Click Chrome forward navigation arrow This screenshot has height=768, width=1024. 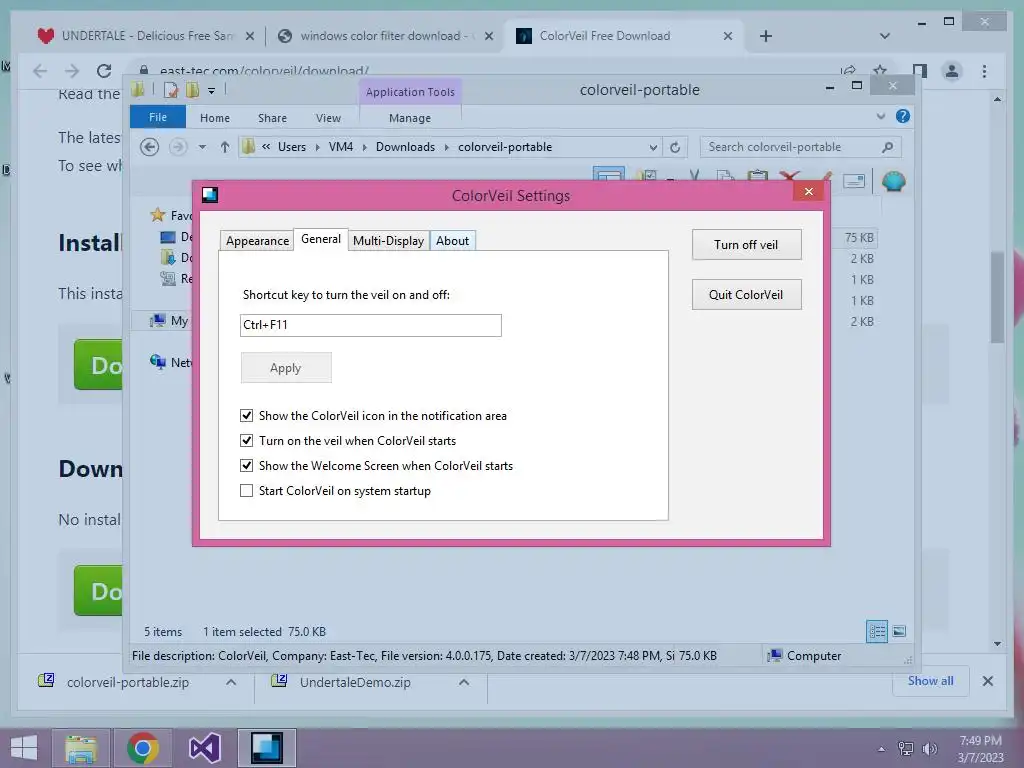click(x=72, y=71)
